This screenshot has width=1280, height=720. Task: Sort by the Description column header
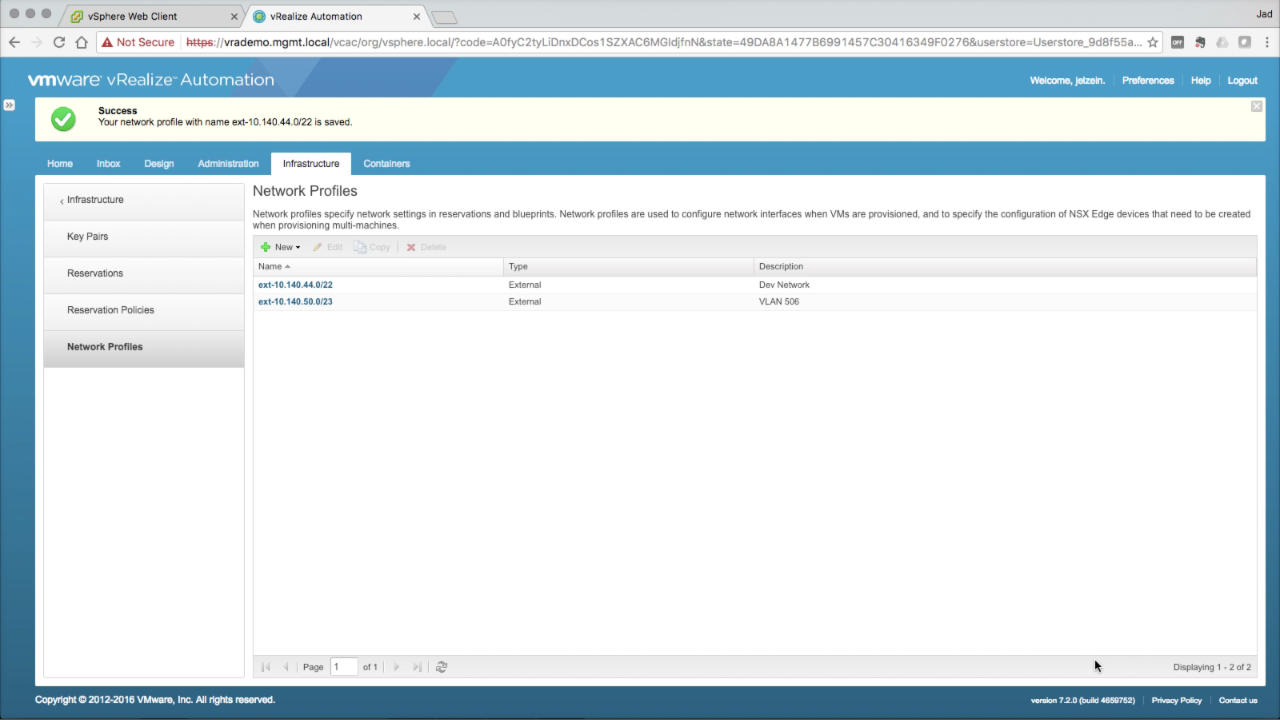coord(1005,266)
